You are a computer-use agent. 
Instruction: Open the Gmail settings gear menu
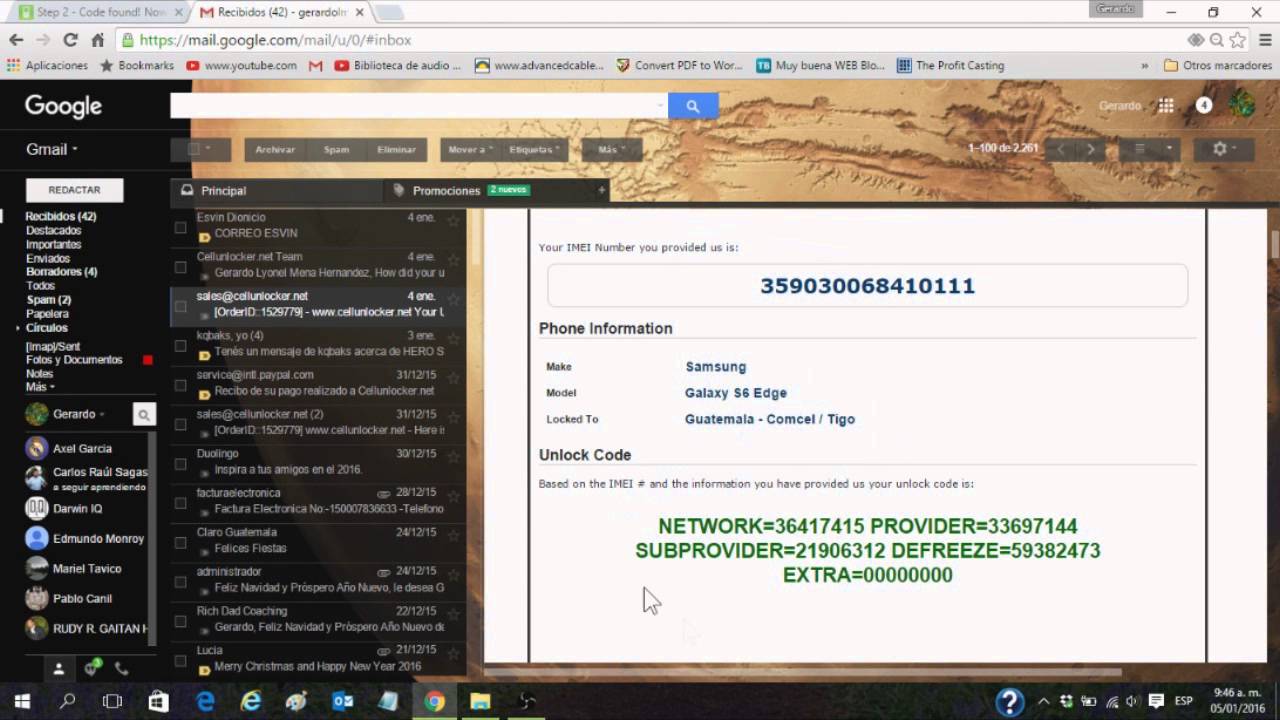[x=1223, y=149]
